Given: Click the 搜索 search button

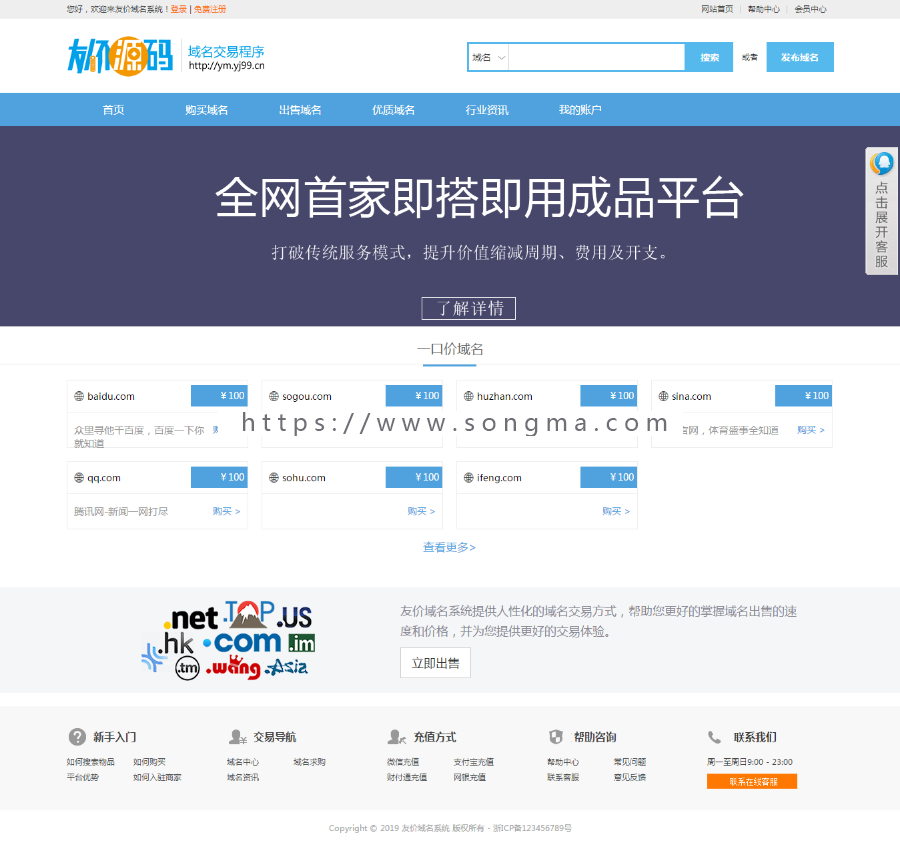Looking at the screenshot, I should (x=709, y=57).
